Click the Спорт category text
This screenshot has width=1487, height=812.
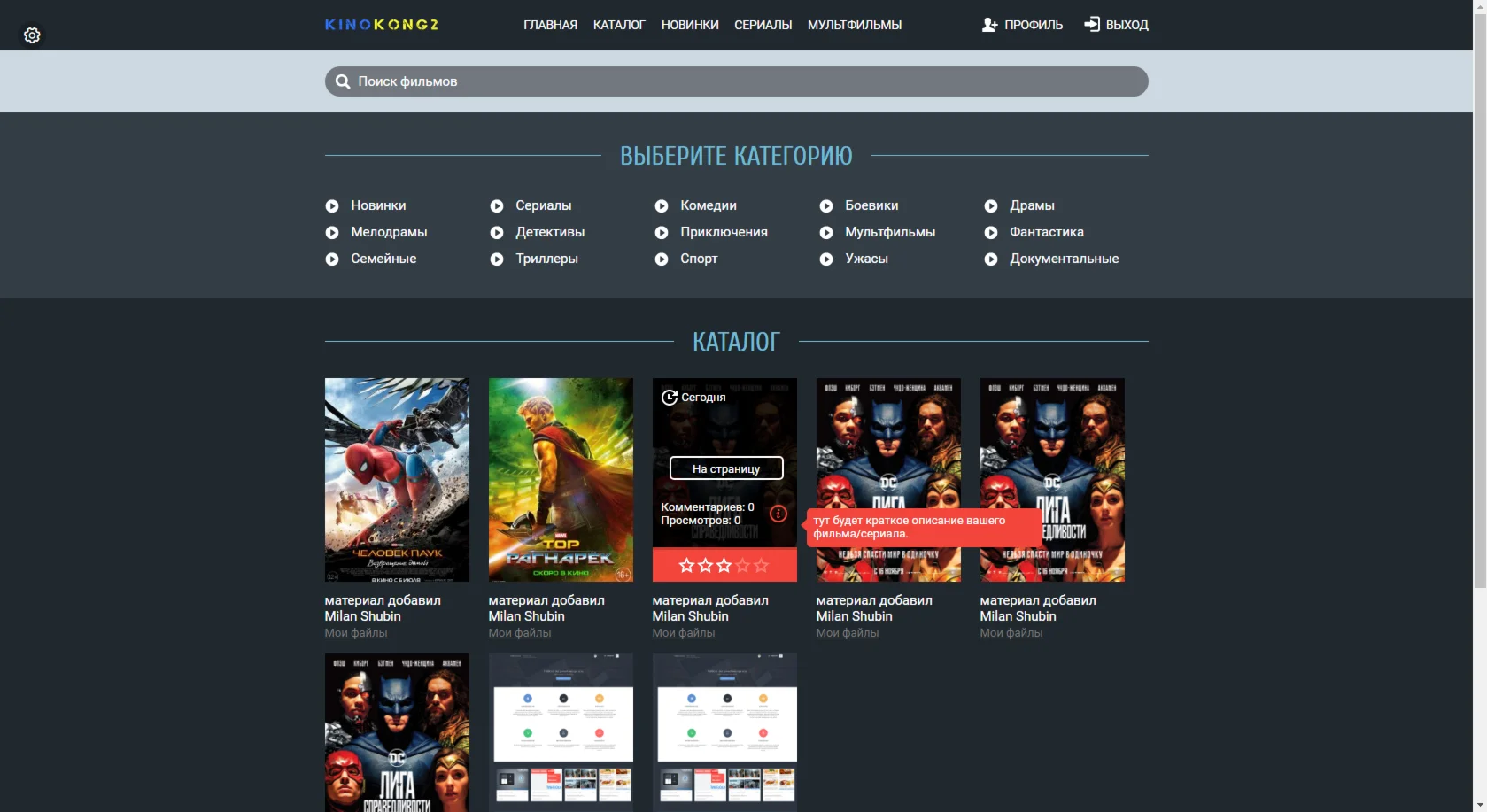tap(699, 259)
